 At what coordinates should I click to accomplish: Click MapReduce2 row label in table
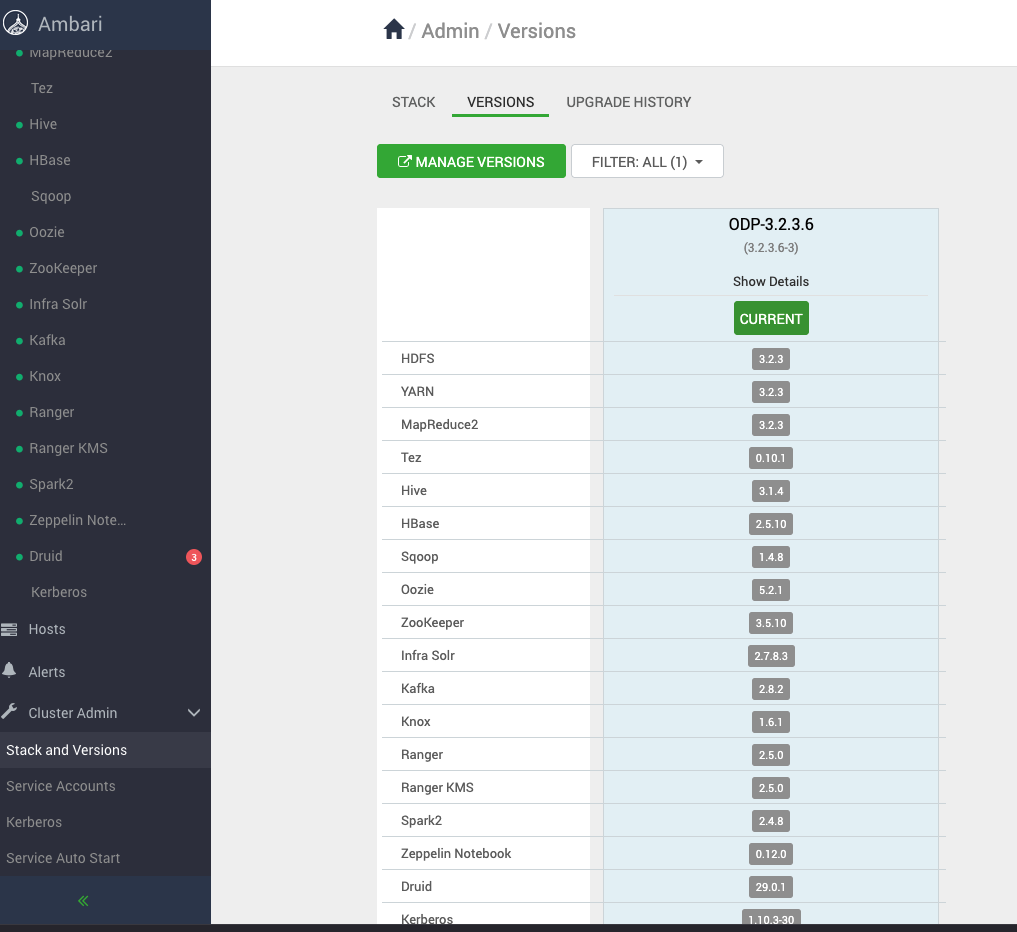tap(439, 424)
